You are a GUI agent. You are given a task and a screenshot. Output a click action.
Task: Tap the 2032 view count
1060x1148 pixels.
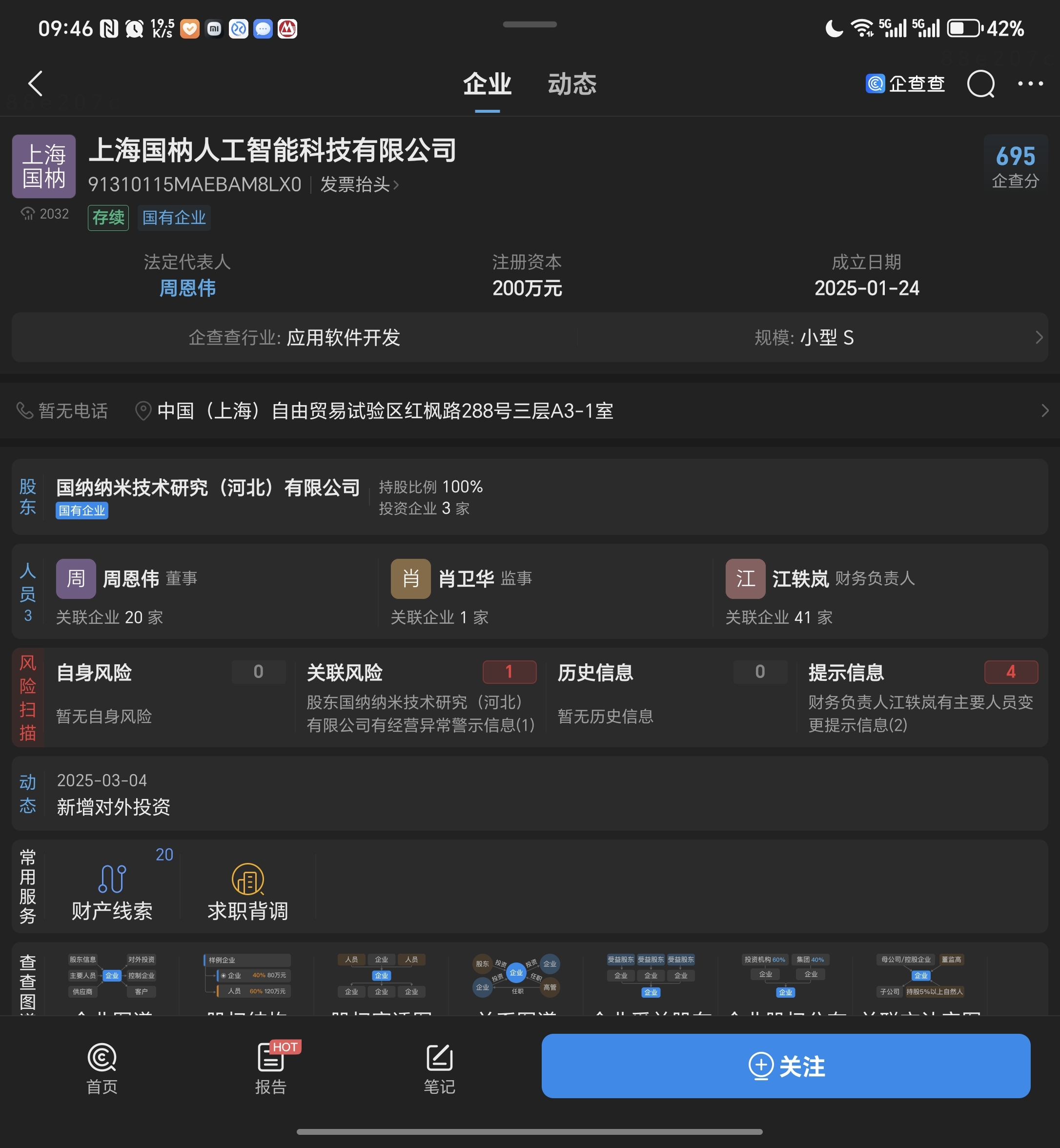[45, 213]
